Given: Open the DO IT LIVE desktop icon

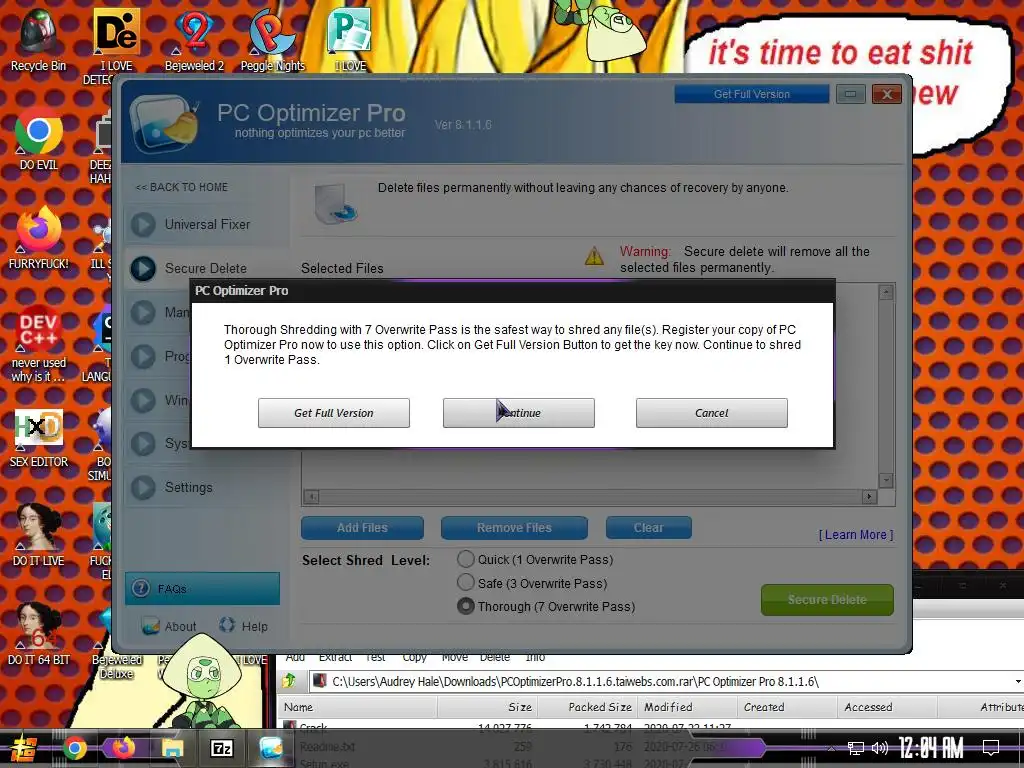Looking at the screenshot, I should click(39, 534).
